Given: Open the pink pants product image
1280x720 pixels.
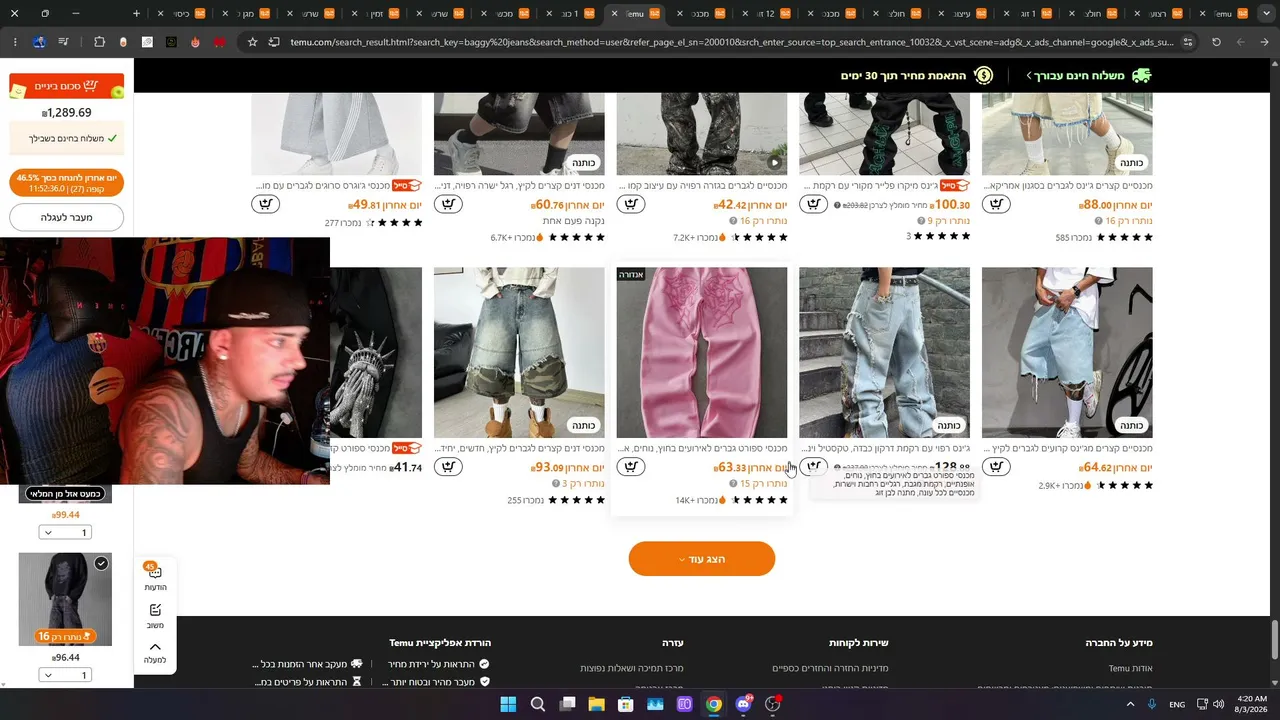Looking at the screenshot, I should (x=702, y=352).
